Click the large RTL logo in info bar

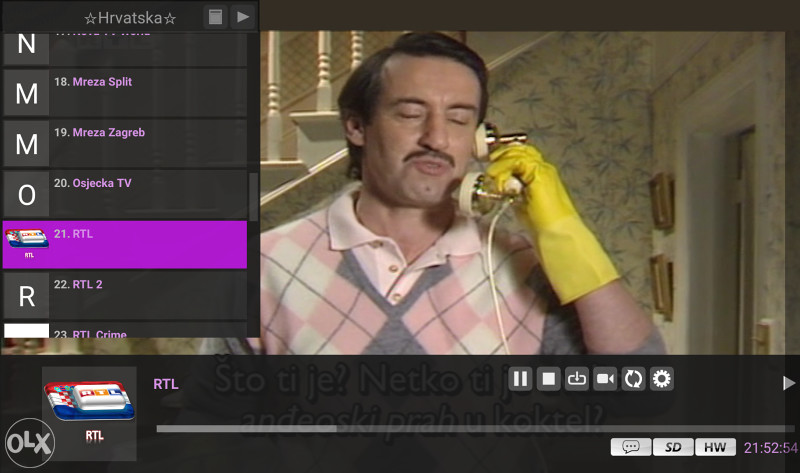click(x=89, y=412)
